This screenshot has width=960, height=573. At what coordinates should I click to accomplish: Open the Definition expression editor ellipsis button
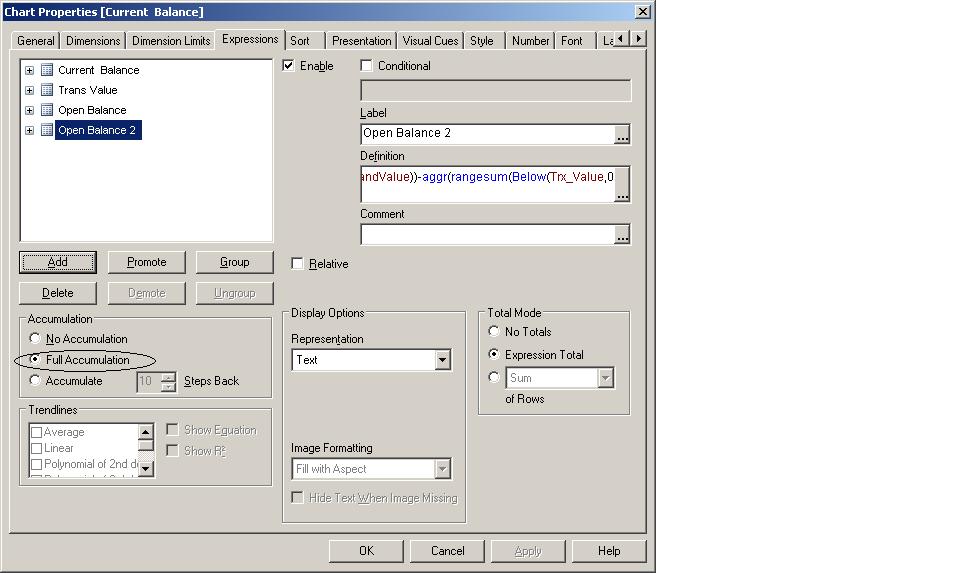[622, 185]
